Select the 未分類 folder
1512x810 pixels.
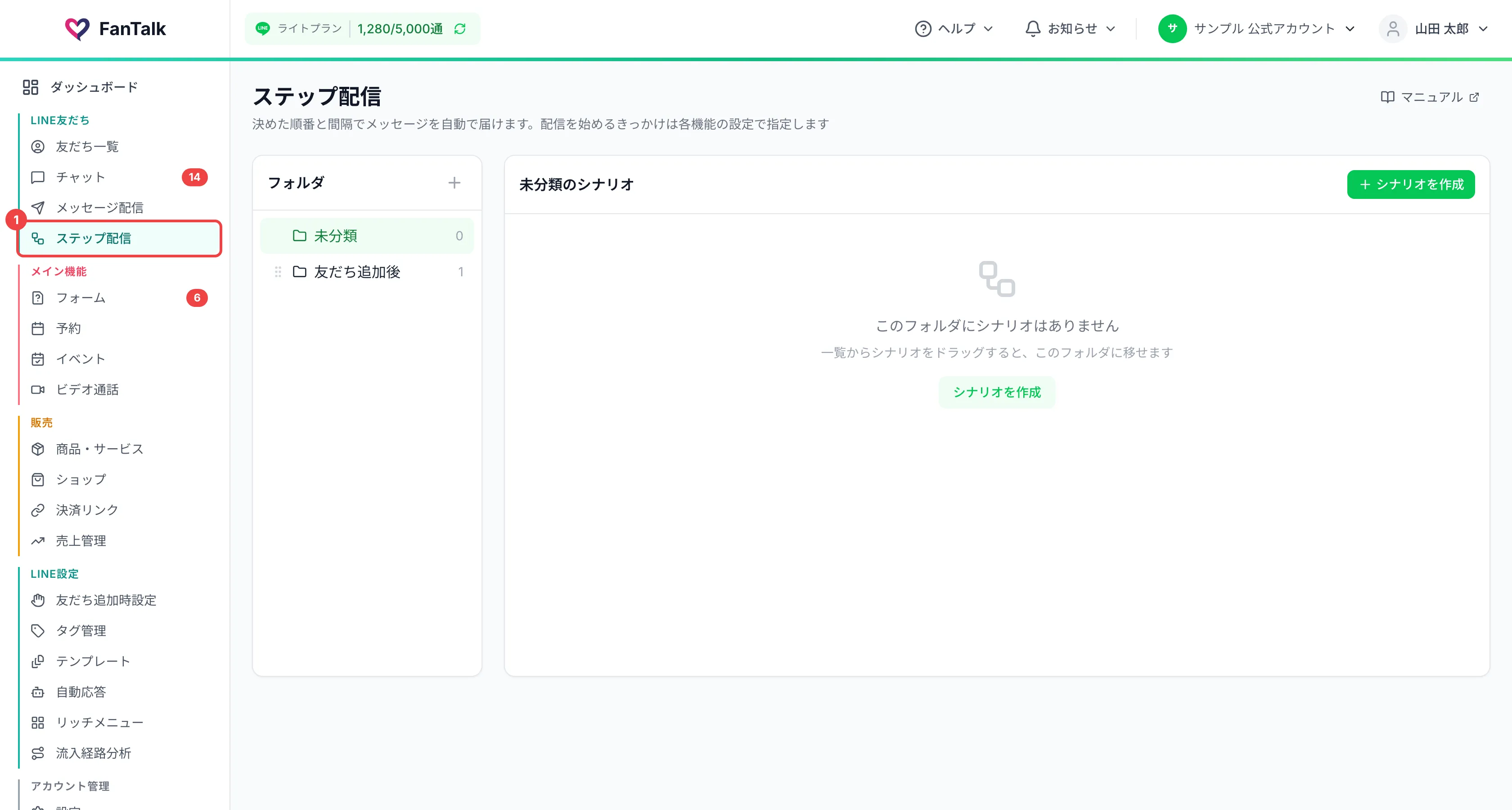[x=367, y=236]
